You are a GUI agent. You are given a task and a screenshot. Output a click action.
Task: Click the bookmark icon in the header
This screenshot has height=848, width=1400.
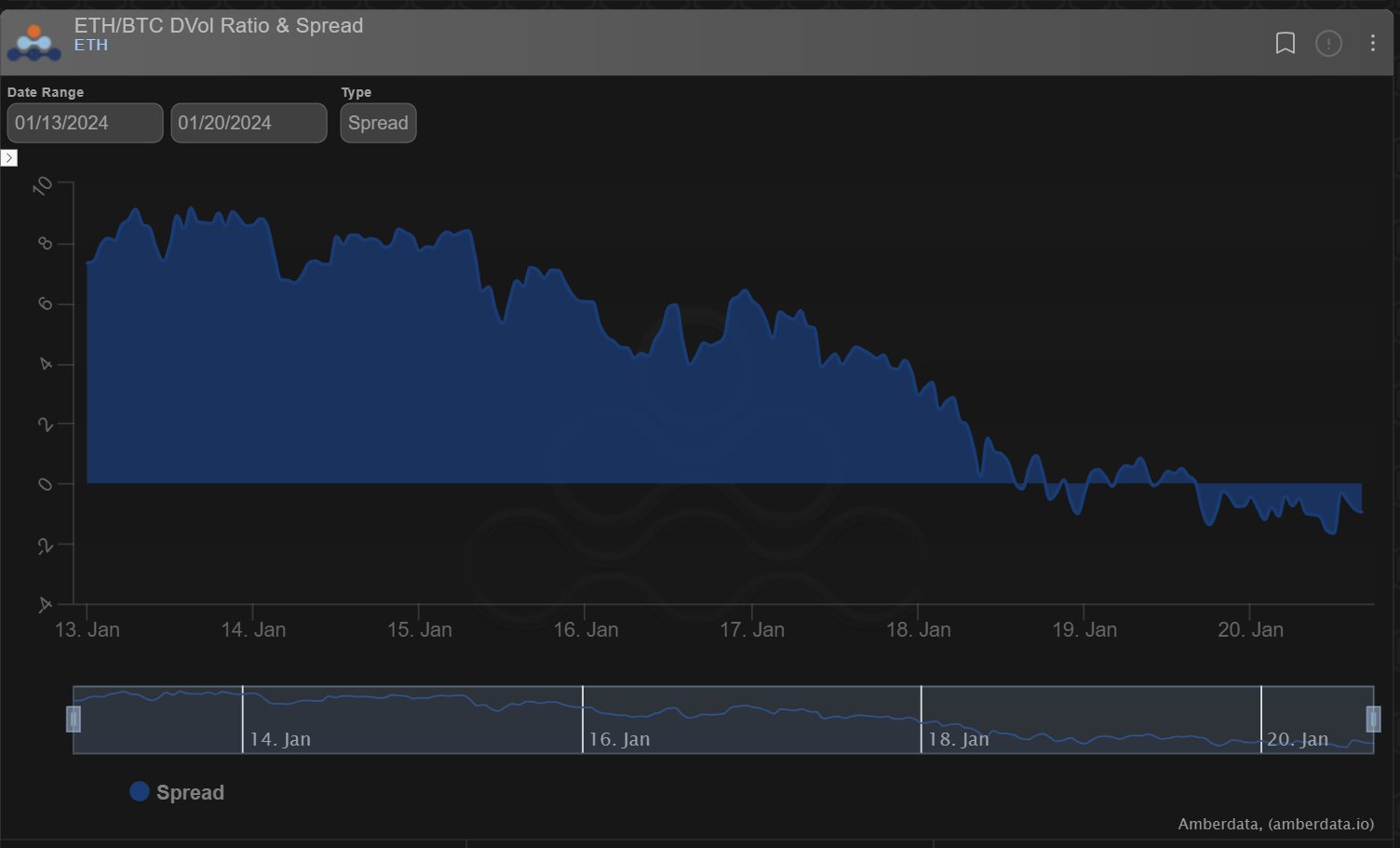coord(1286,43)
